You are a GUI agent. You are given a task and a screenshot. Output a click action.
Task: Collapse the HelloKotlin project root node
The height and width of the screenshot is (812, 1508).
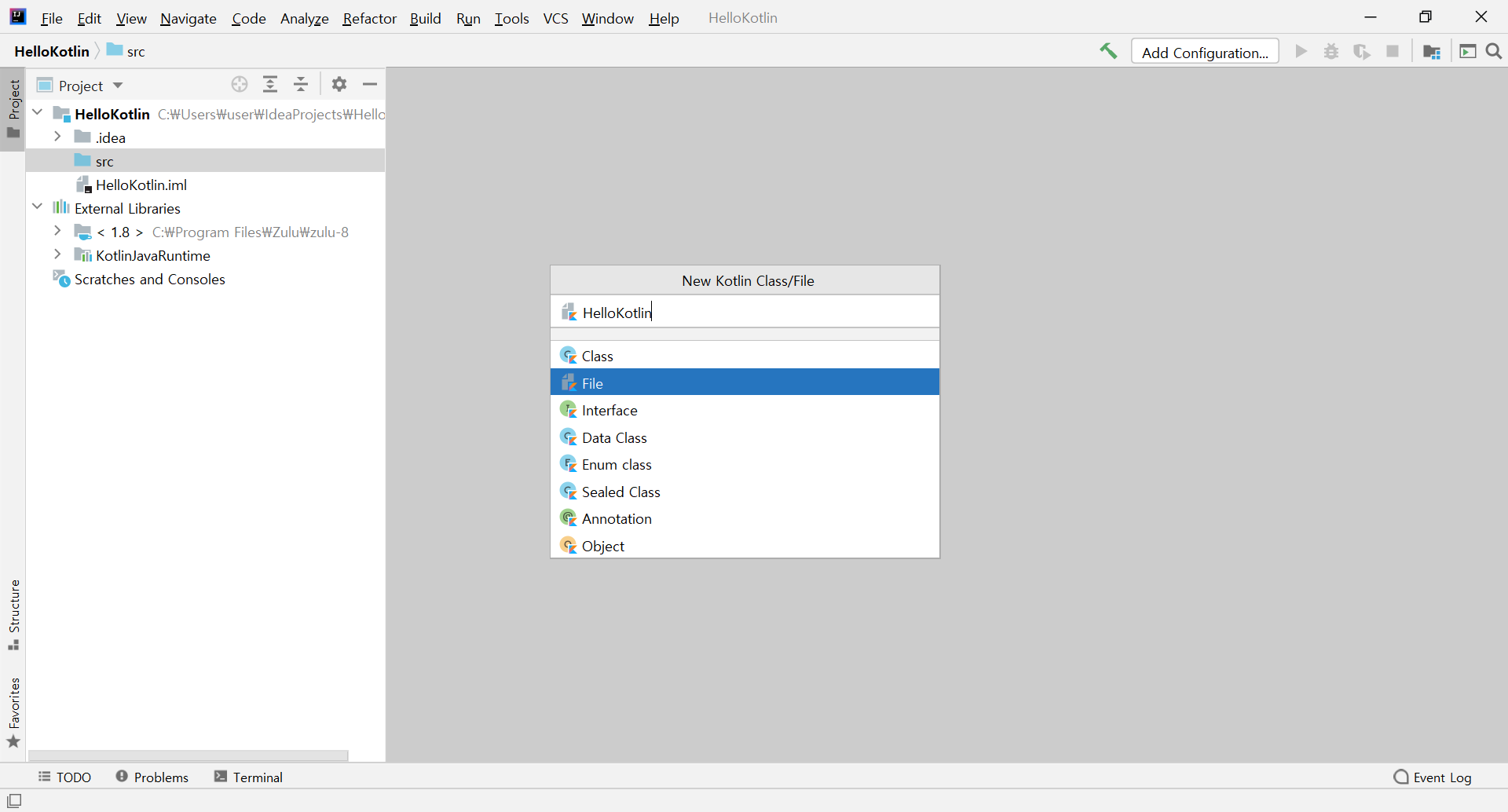(x=37, y=113)
